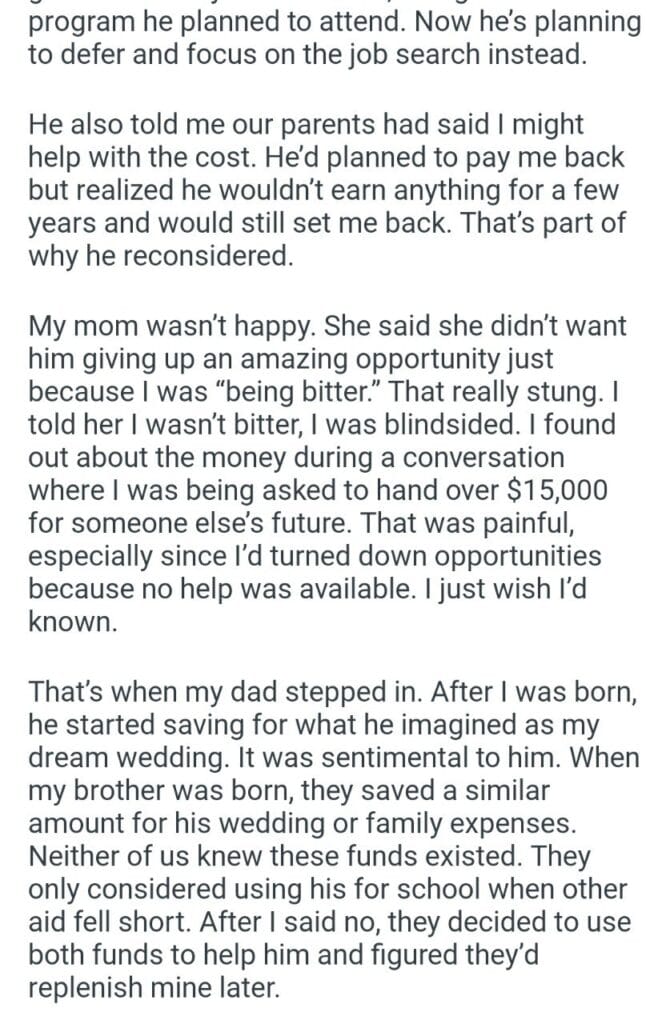Screen dimensions: 670x1024
Task: Click the line "why he reconsidered"
Action: pyautogui.click(x=160, y=257)
